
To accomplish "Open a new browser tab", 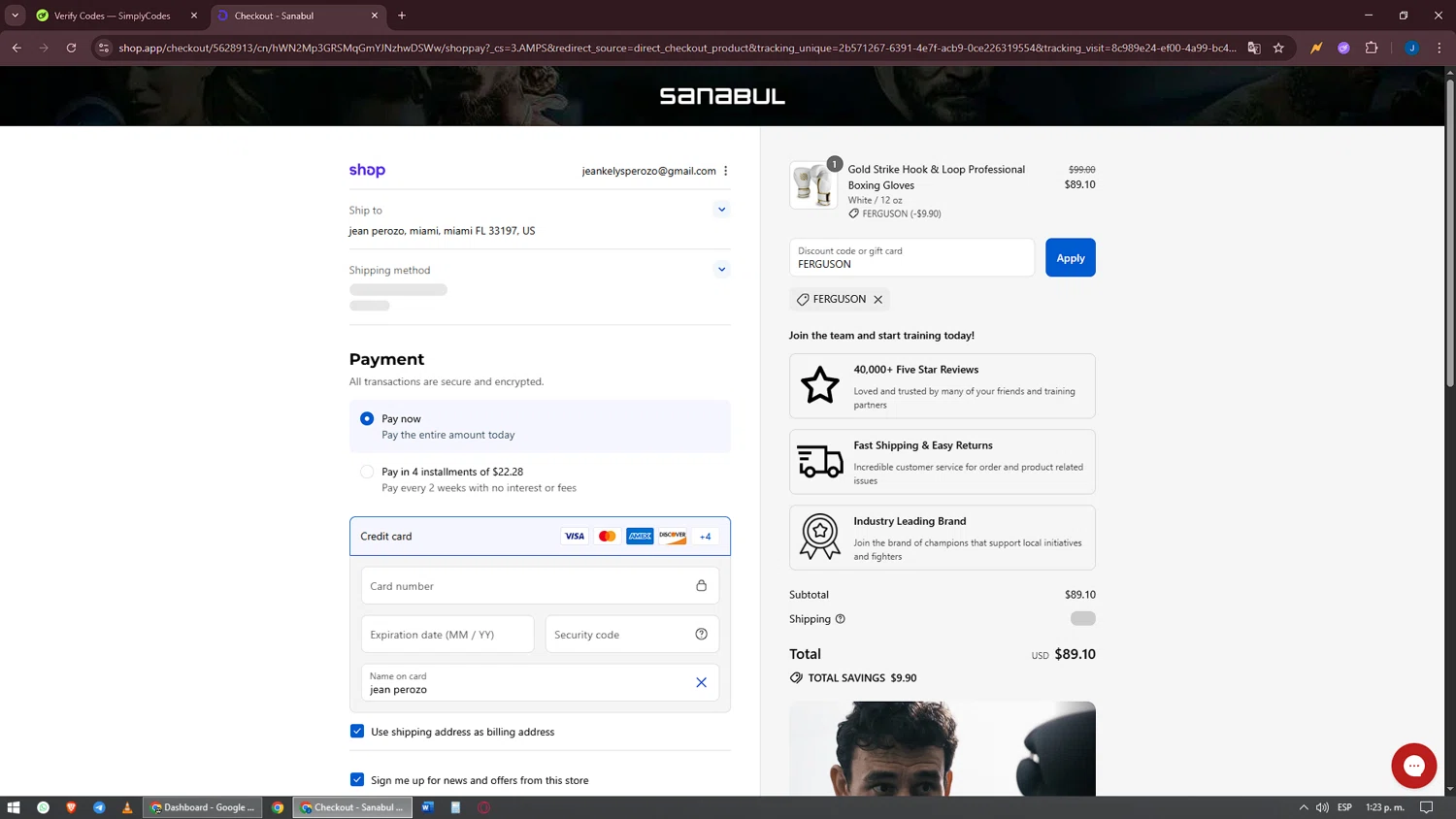I will click(x=402, y=16).
